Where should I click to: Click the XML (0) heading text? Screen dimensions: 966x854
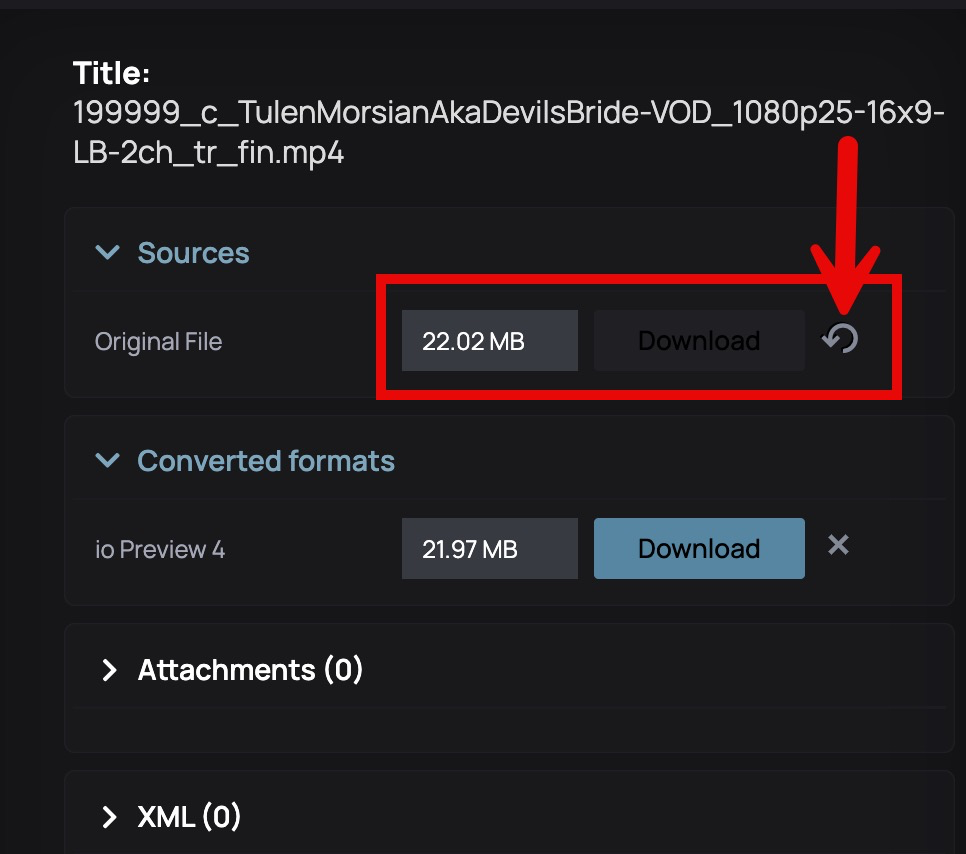click(x=189, y=818)
